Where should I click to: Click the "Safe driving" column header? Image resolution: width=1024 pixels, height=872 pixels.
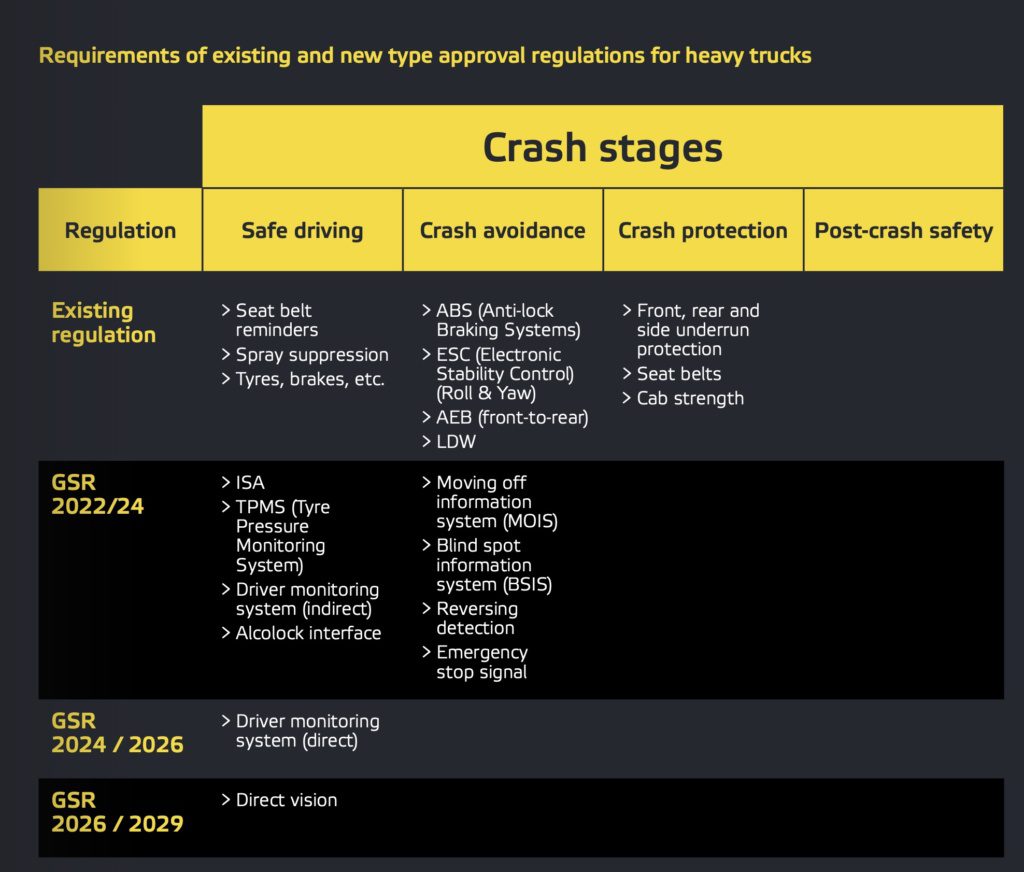302,231
